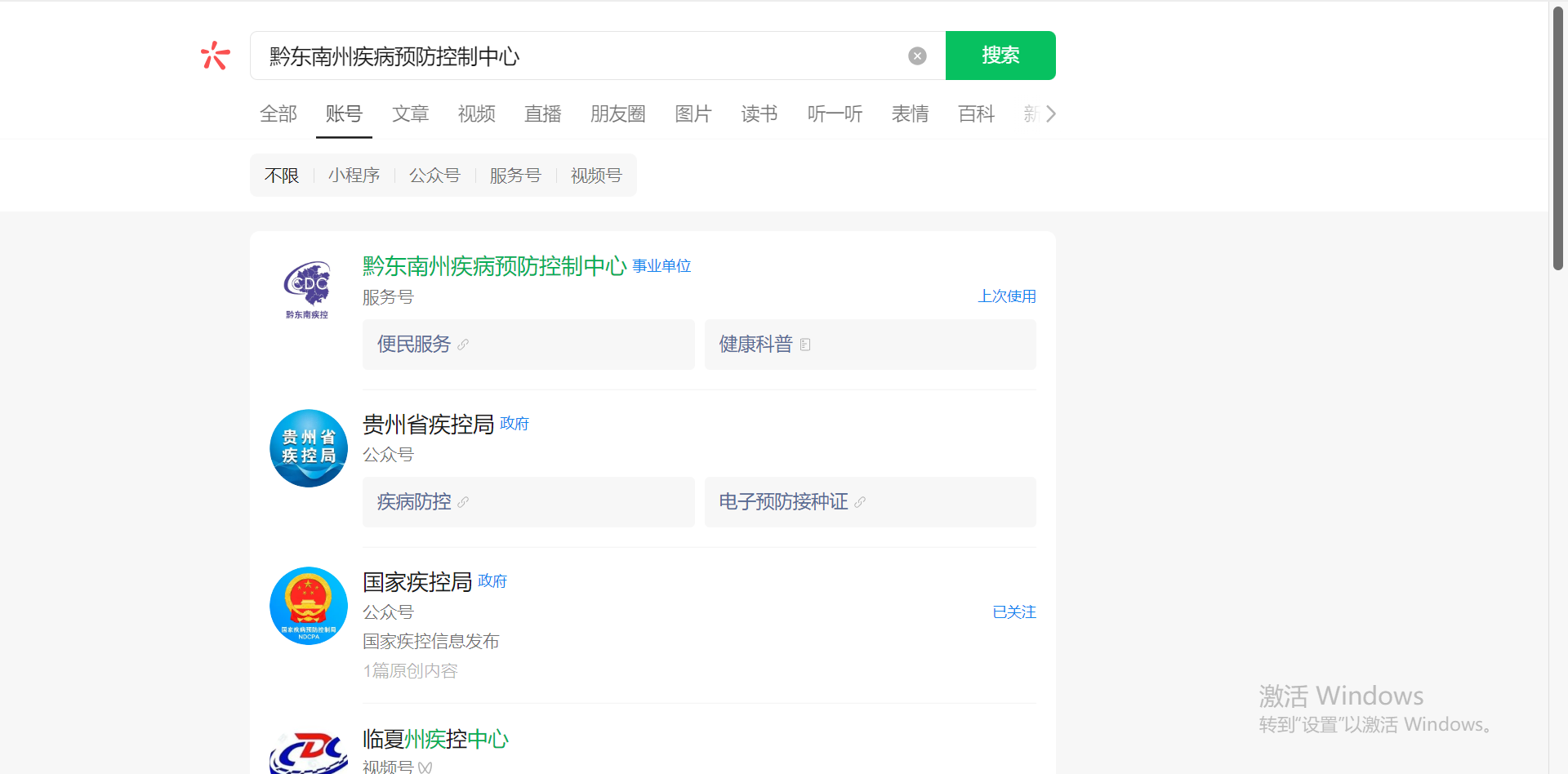The image size is (1568, 774).
Task: Select the 表情 tab
Action: 911,113
